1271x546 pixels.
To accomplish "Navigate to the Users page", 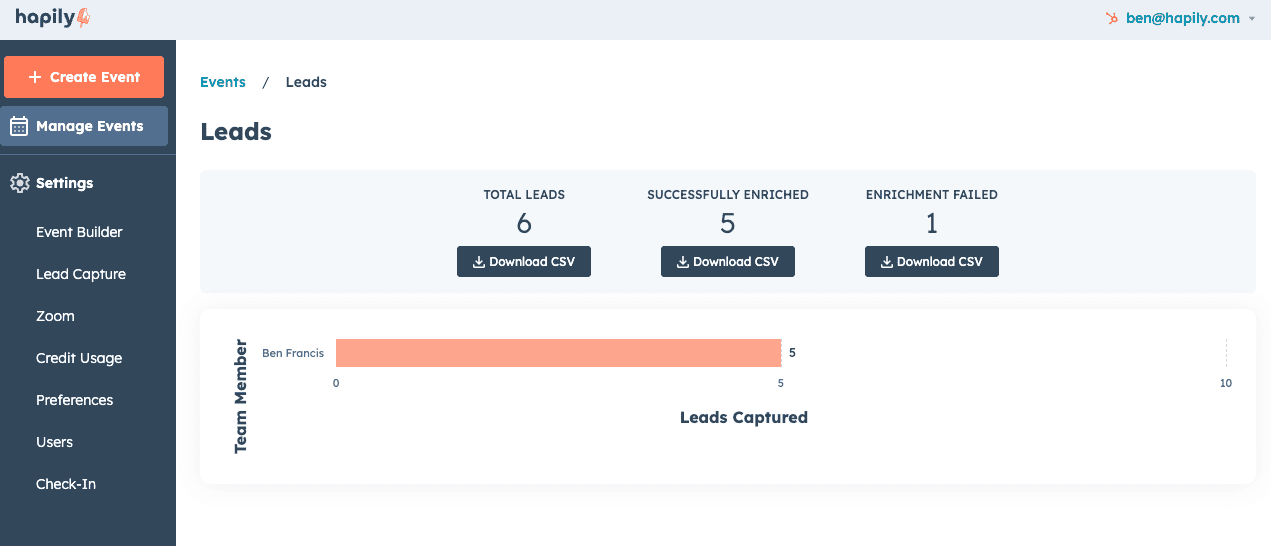I will tap(54, 442).
